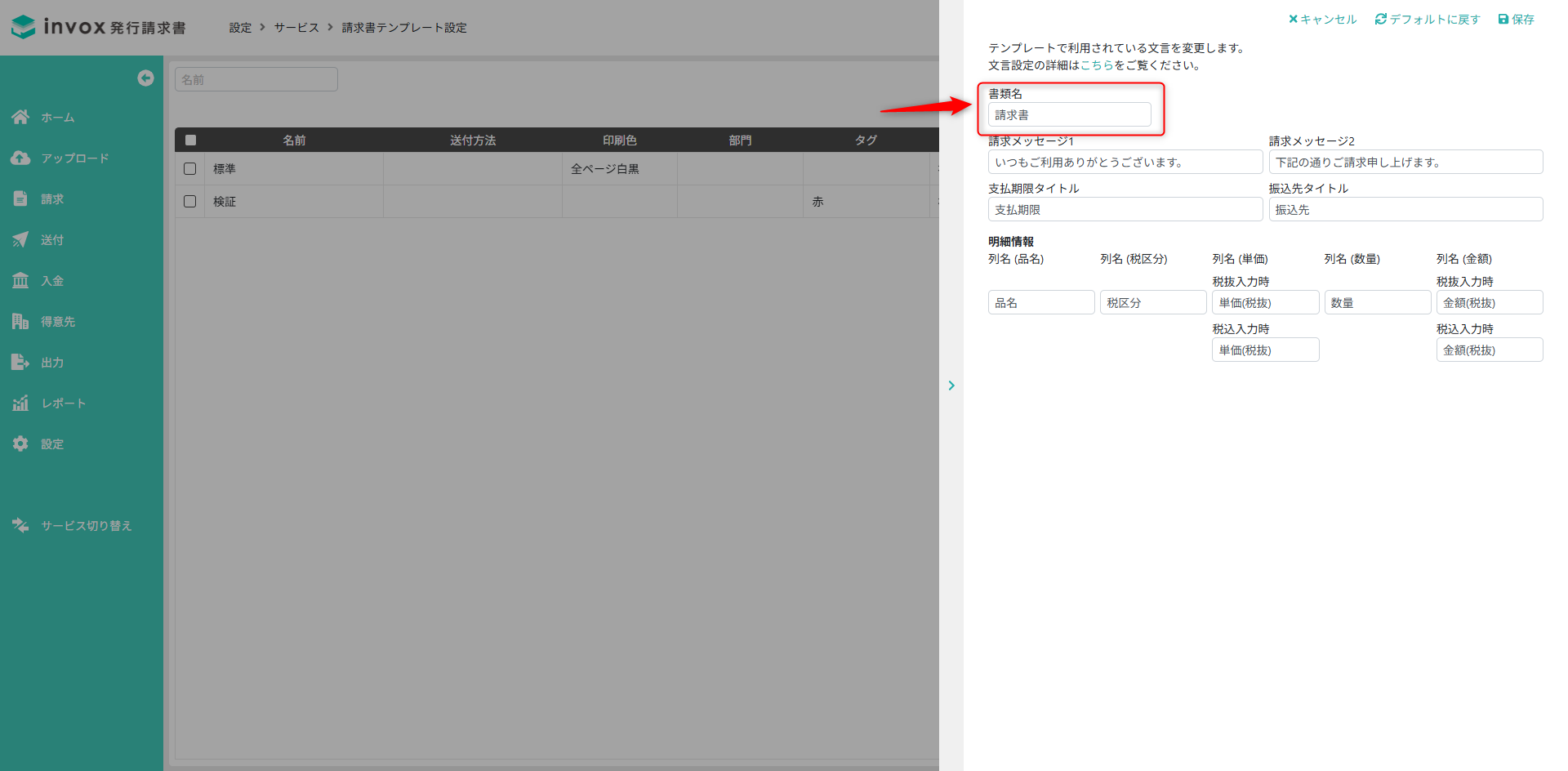Select the 得意先 building icon
Image resolution: width=1568 pixels, height=771 pixels.
coord(20,321)
